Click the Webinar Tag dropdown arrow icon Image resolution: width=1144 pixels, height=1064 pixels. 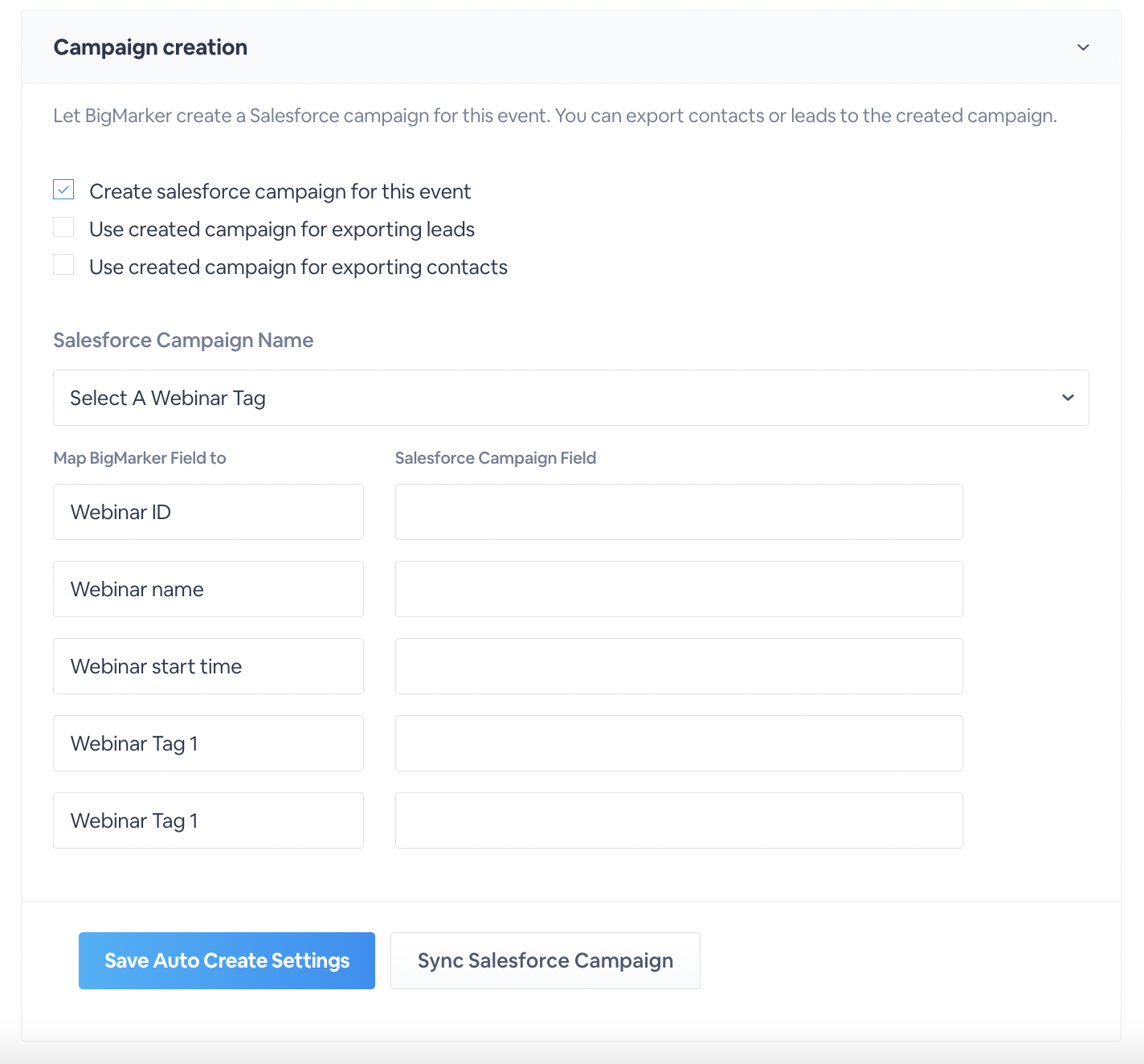pyautogui.click(x=1068, y=398)
